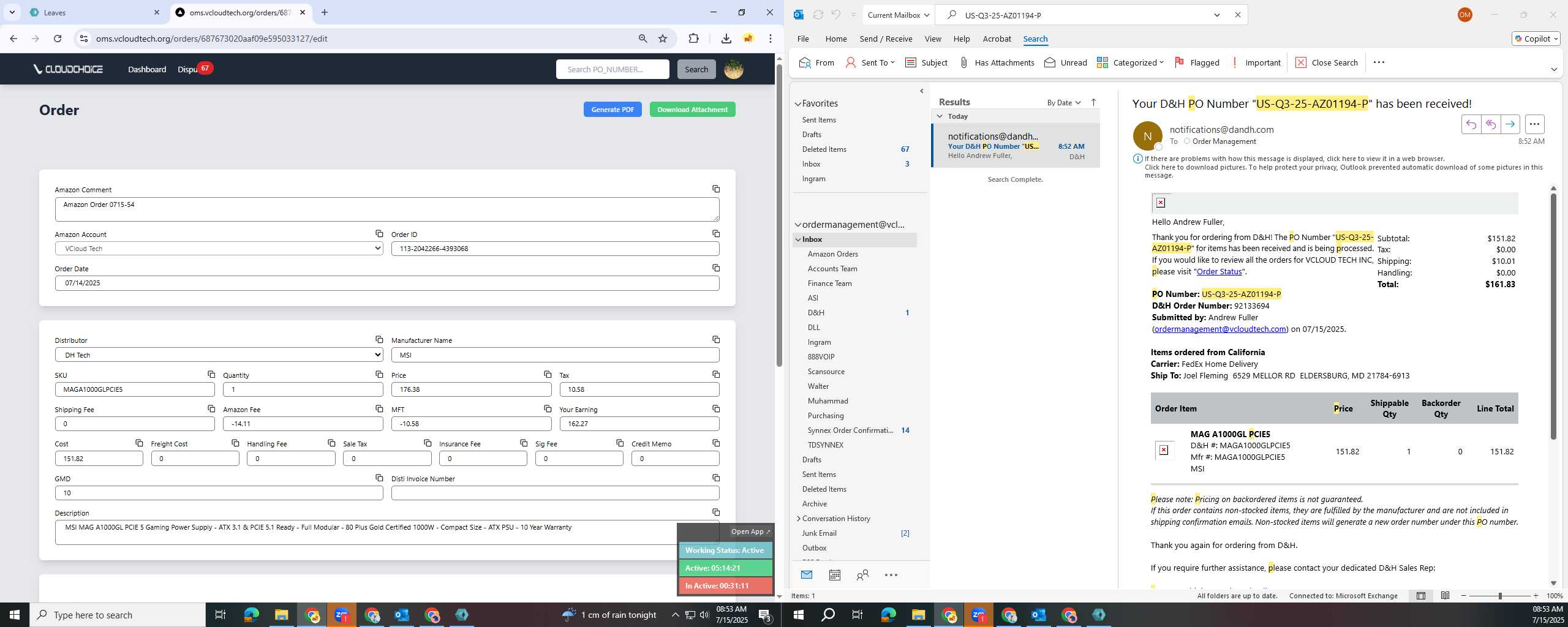Open the Sent To filter dropdown
Screen dimensions: 1568x627
point(870,62)
